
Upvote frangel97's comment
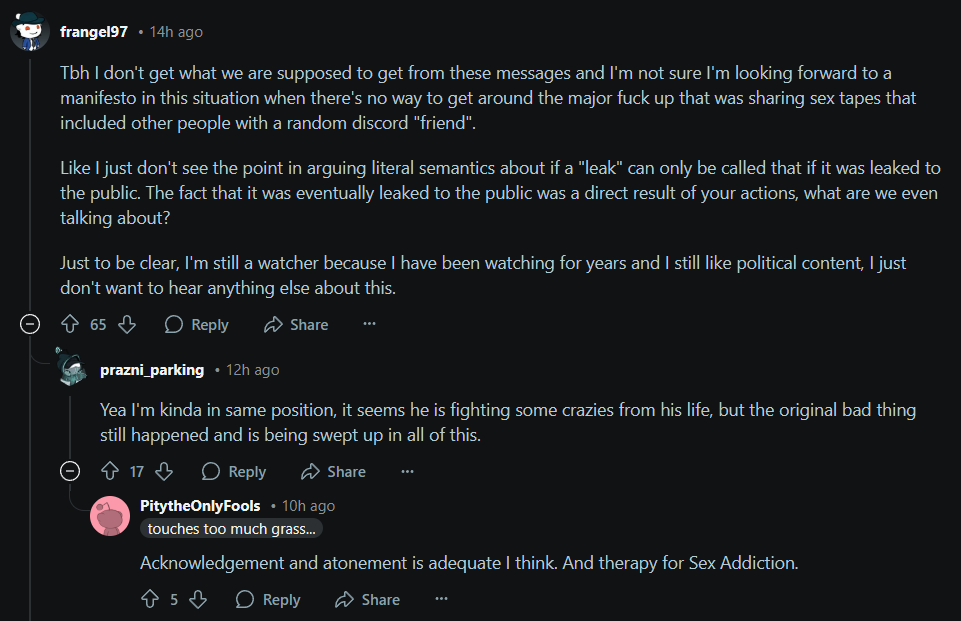click(x=70, y=324)
